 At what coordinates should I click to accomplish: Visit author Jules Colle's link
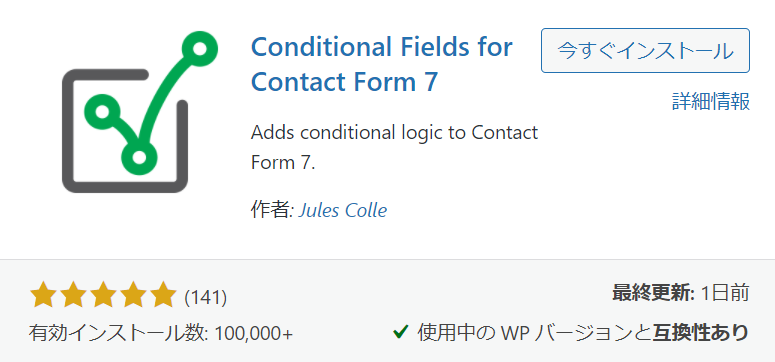click(x=343, y=211)
